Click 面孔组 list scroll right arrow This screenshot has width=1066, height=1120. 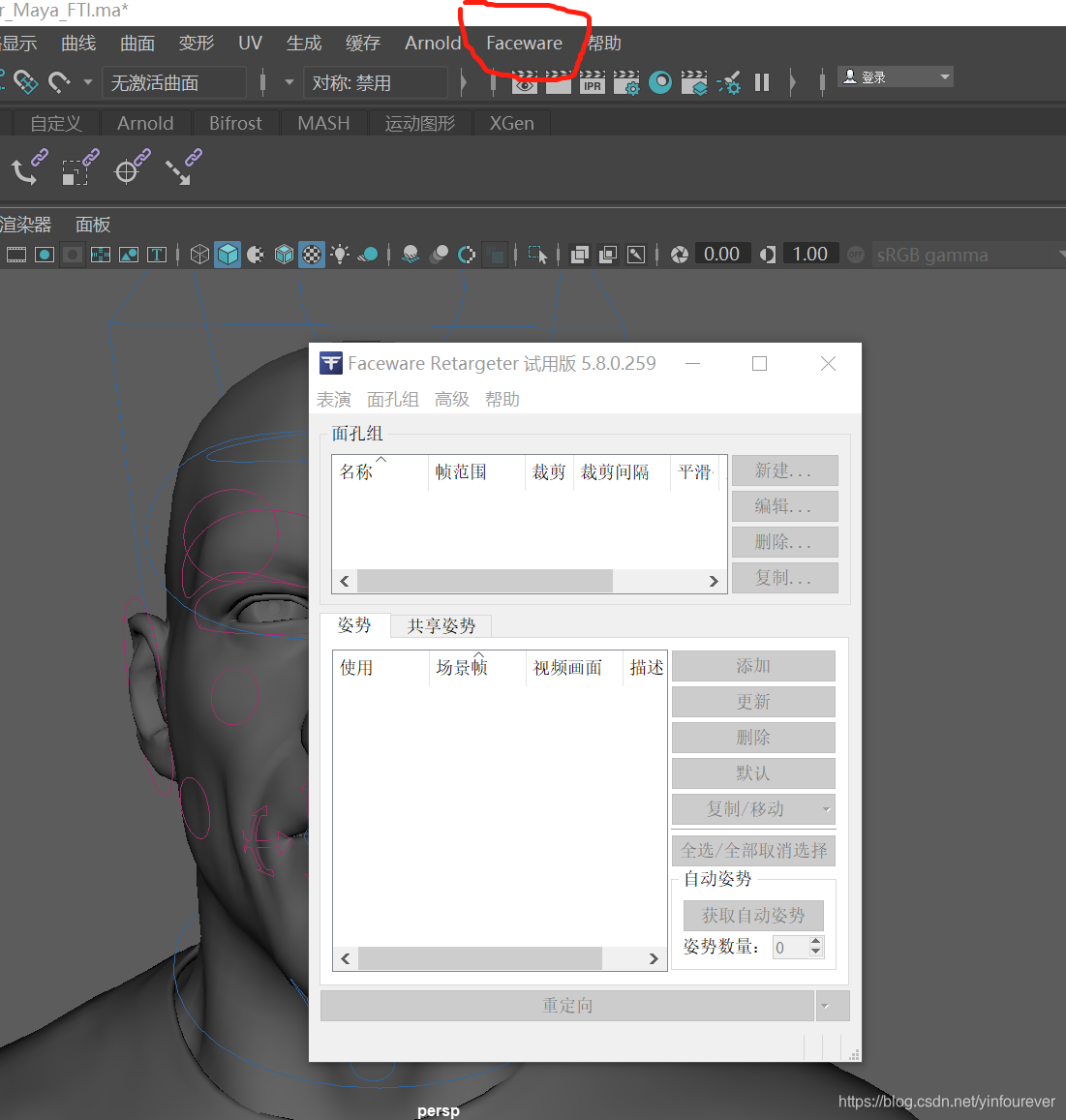[713, 582]
